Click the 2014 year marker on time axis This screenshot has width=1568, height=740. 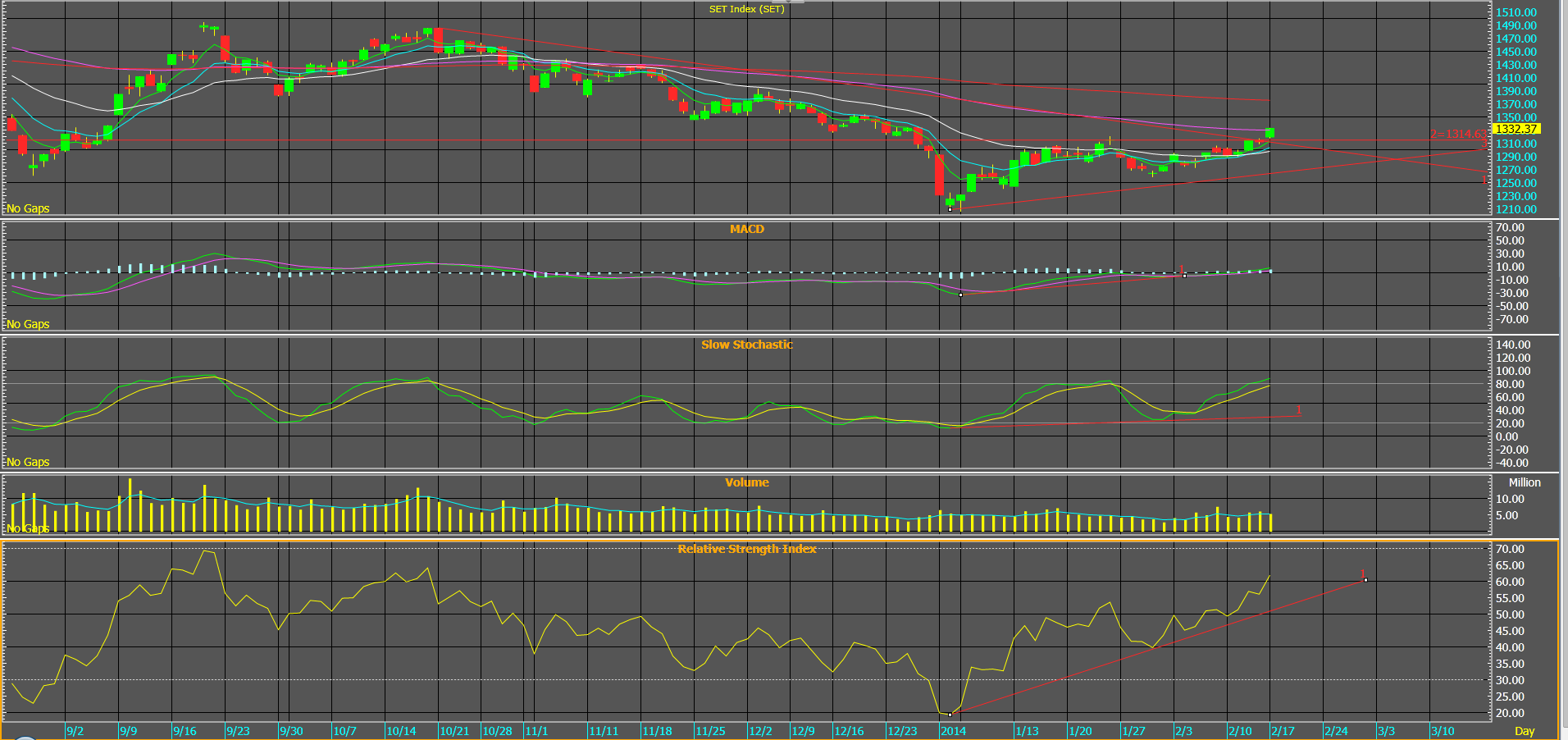tap(953, 731)
